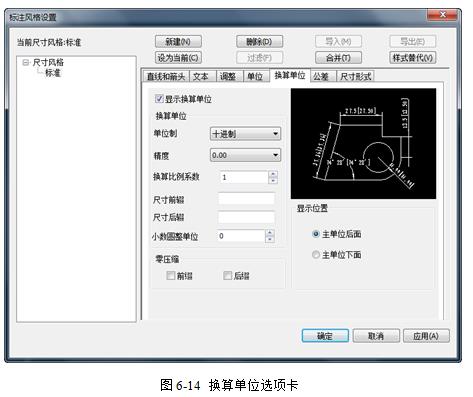Enable 后缀 zero suppression checkbox
Viewport: 473px width, 397px height.
click(227, 275)
